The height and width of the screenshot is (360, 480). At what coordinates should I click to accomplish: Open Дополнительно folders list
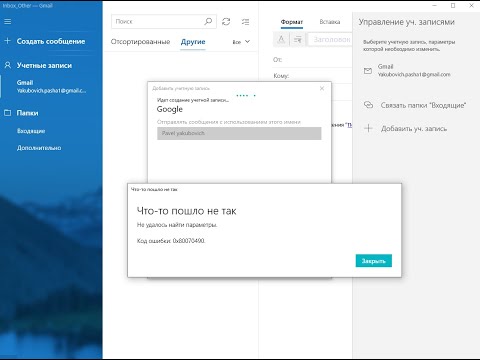[x=39, y=148]
